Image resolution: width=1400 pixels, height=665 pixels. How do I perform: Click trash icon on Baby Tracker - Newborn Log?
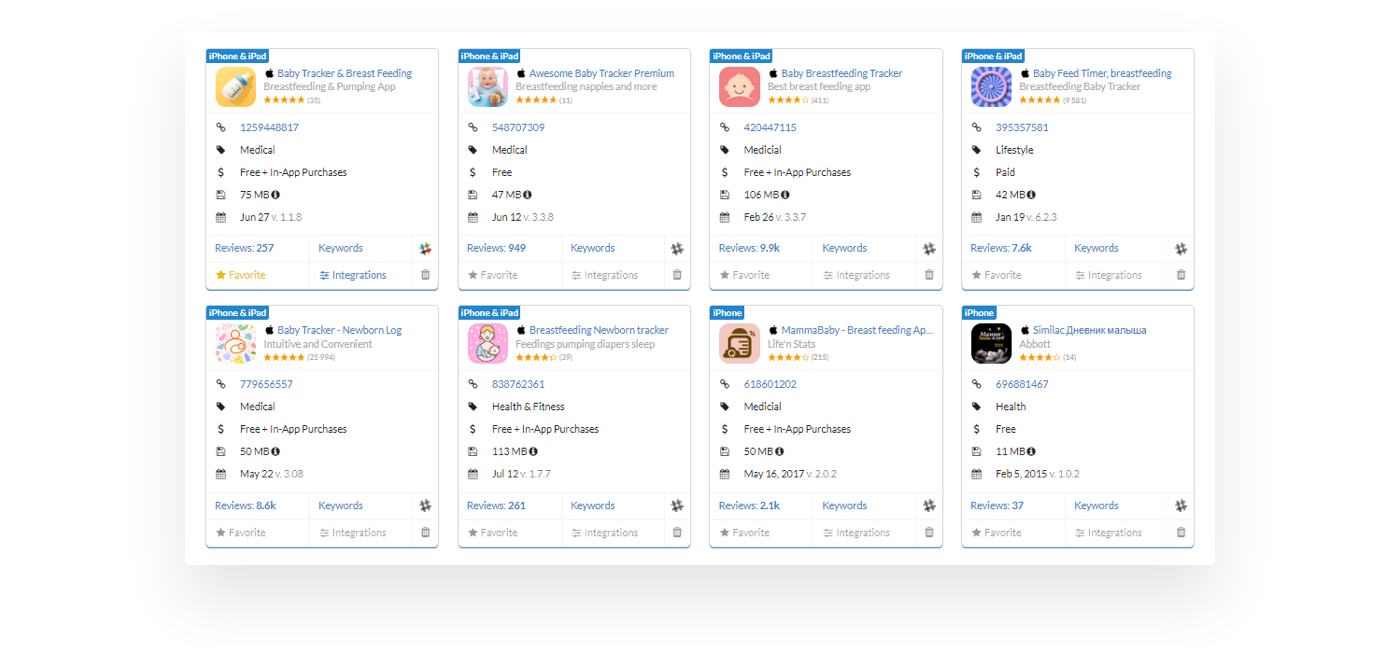click(x=425, y=533)
